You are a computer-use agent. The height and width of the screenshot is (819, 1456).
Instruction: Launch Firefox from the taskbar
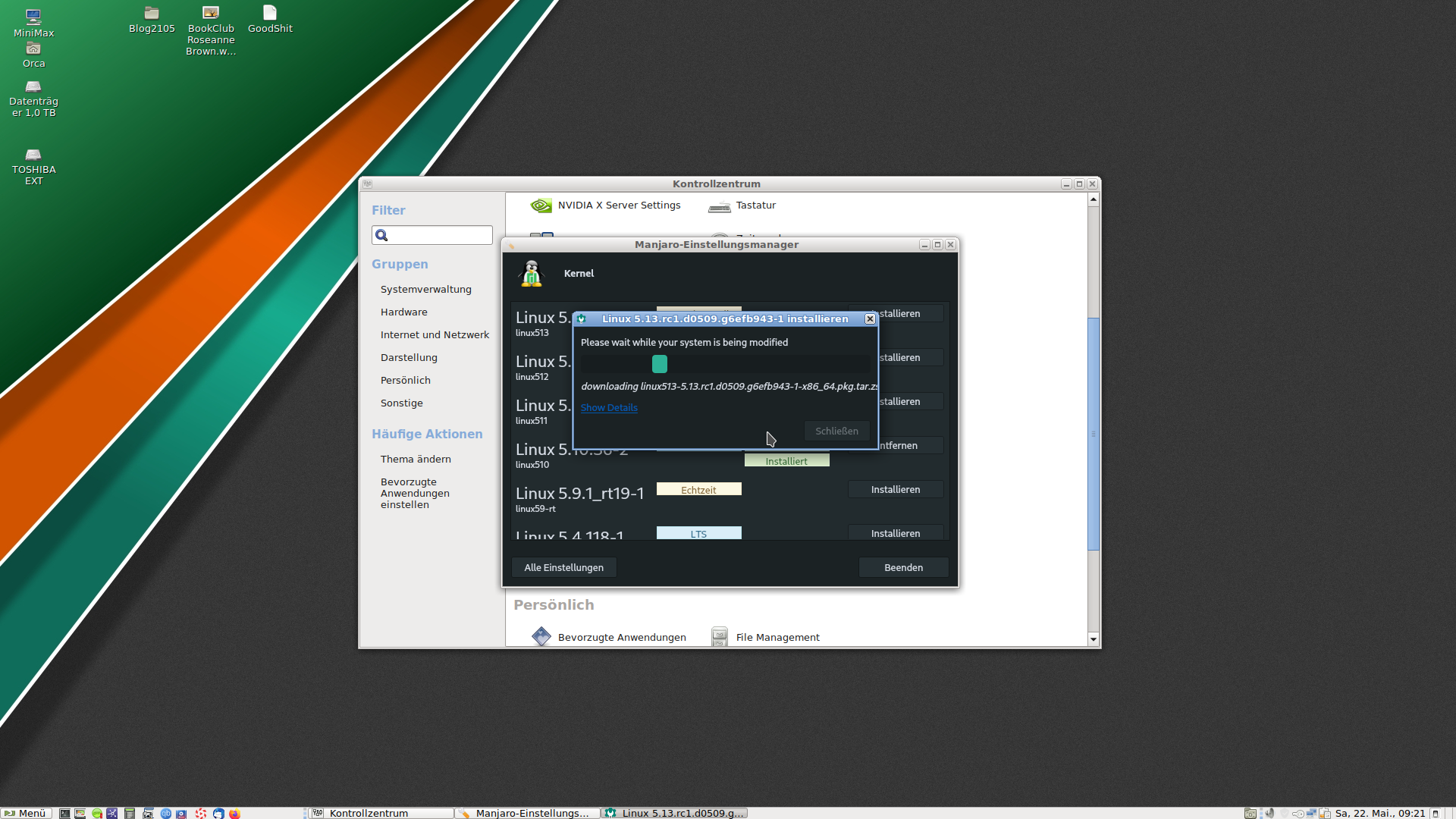point(234,813)
